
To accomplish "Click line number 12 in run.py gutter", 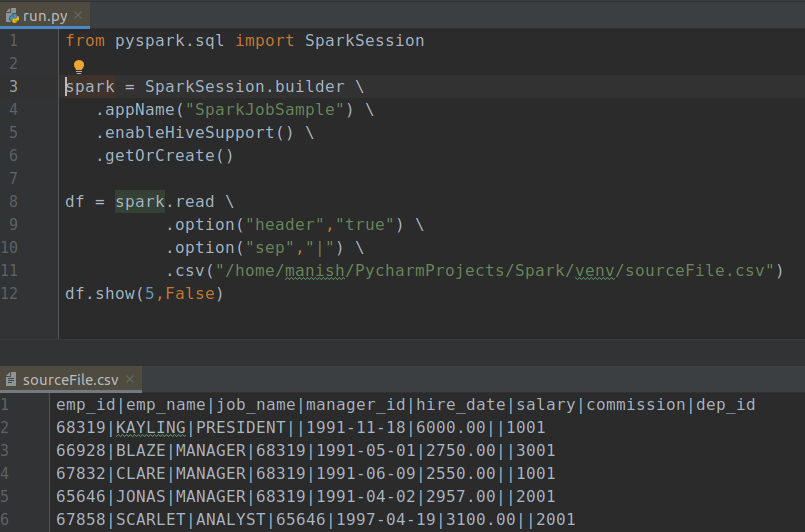I will (x=9, y=293).
